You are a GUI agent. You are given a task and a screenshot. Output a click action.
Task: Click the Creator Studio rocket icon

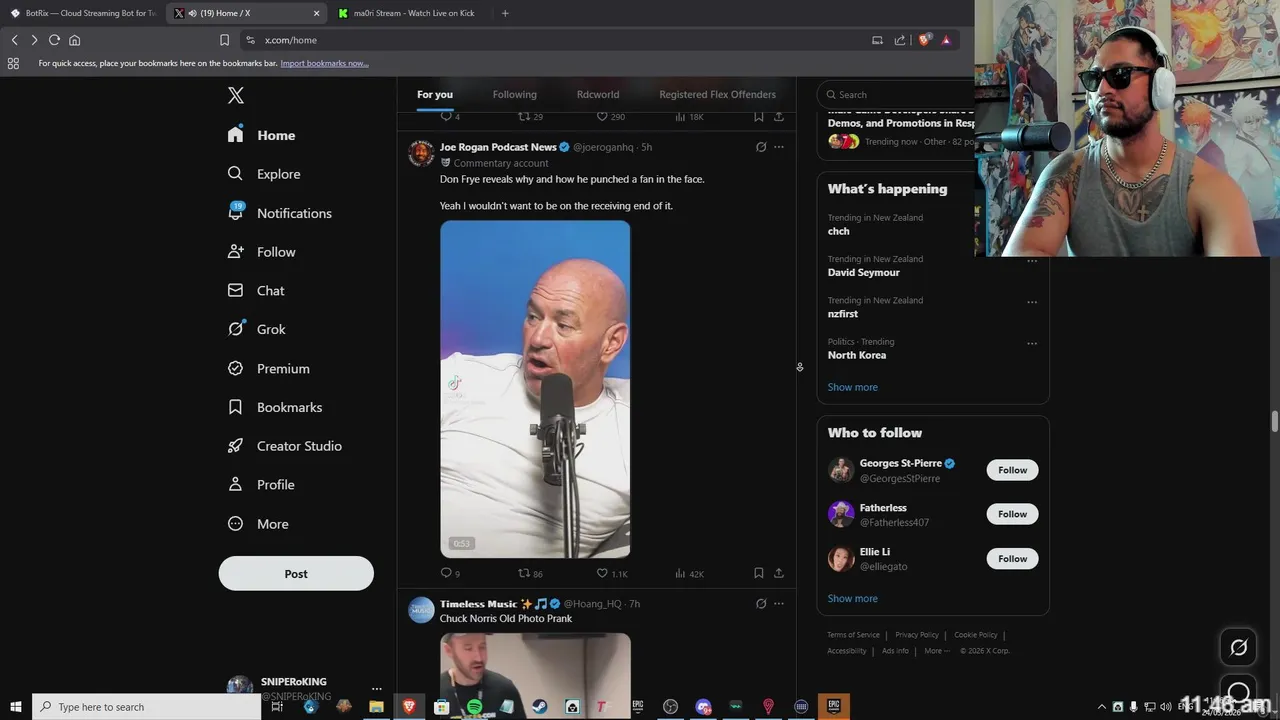pos(235,446)
